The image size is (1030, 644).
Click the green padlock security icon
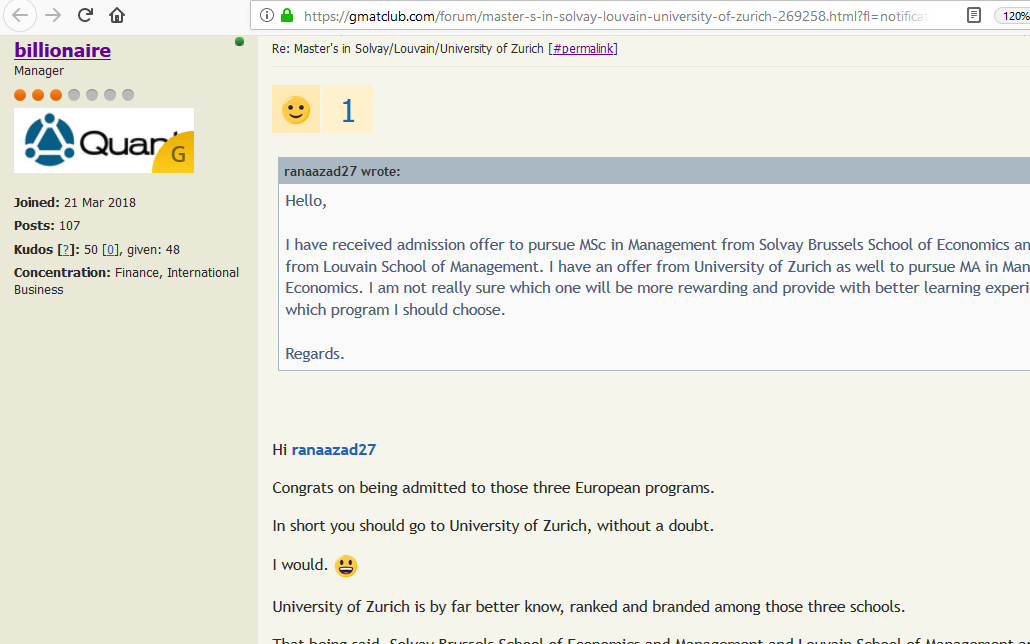pos(287,15)
